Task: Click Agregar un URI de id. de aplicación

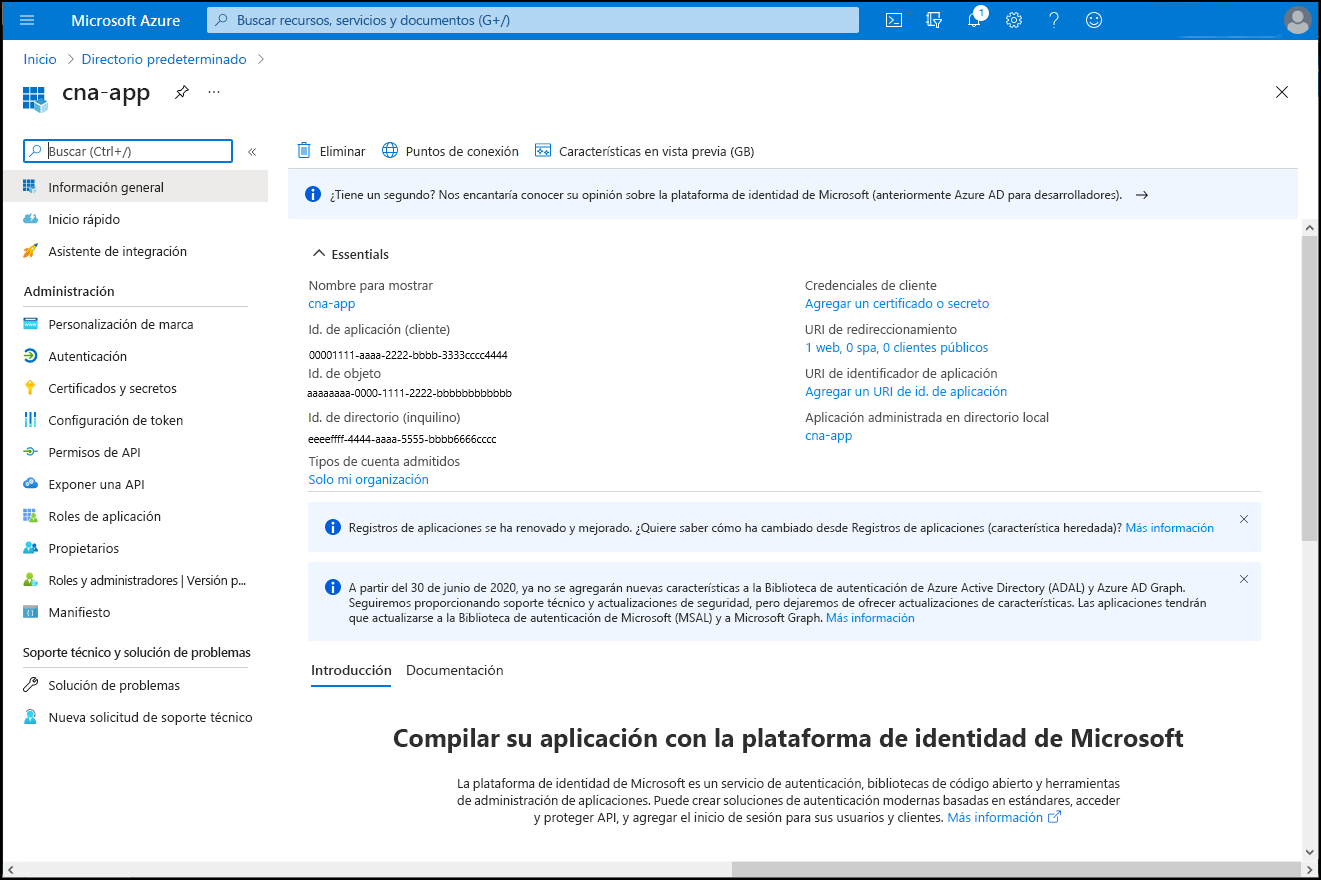Action: [906, 391]
